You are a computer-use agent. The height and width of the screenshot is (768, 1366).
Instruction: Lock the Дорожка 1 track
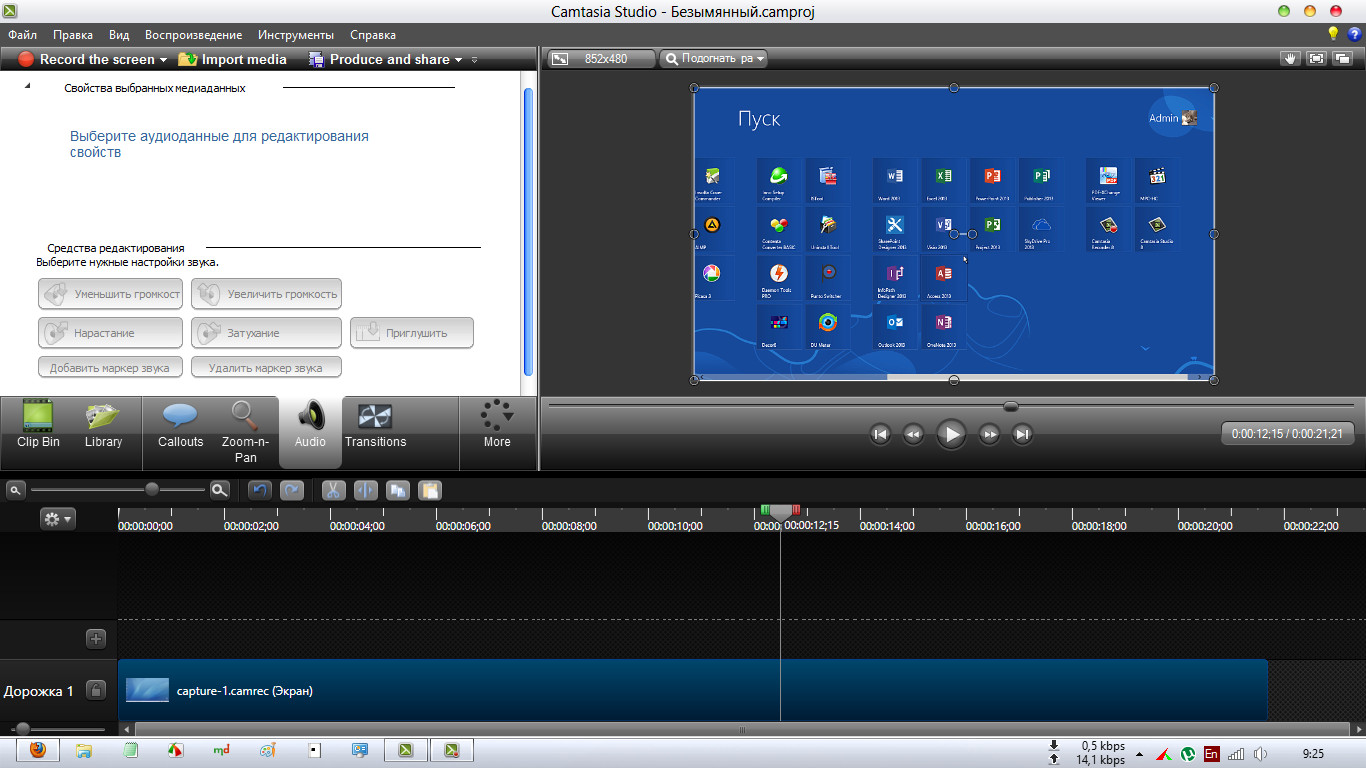(x=96, y=690)
